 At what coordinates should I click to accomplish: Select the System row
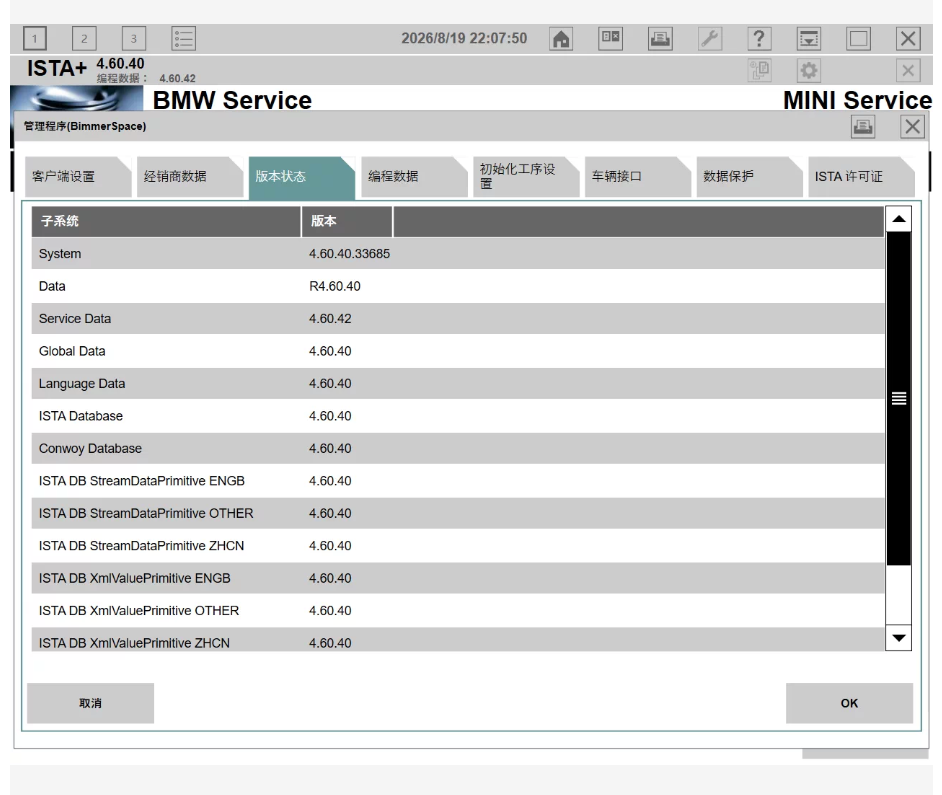458,254
